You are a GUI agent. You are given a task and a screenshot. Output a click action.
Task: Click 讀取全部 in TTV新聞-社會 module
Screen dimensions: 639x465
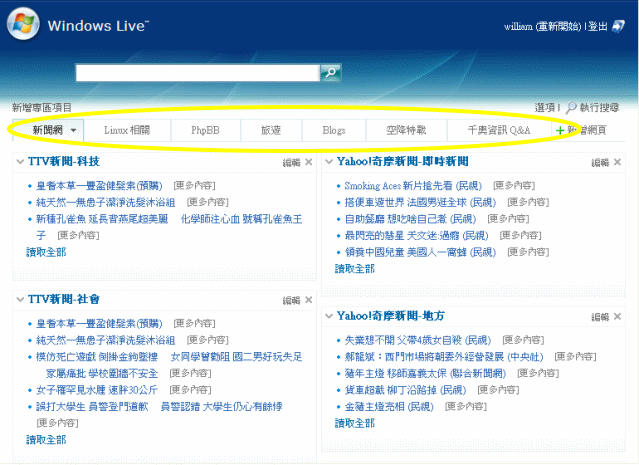[x=46, y=440]
